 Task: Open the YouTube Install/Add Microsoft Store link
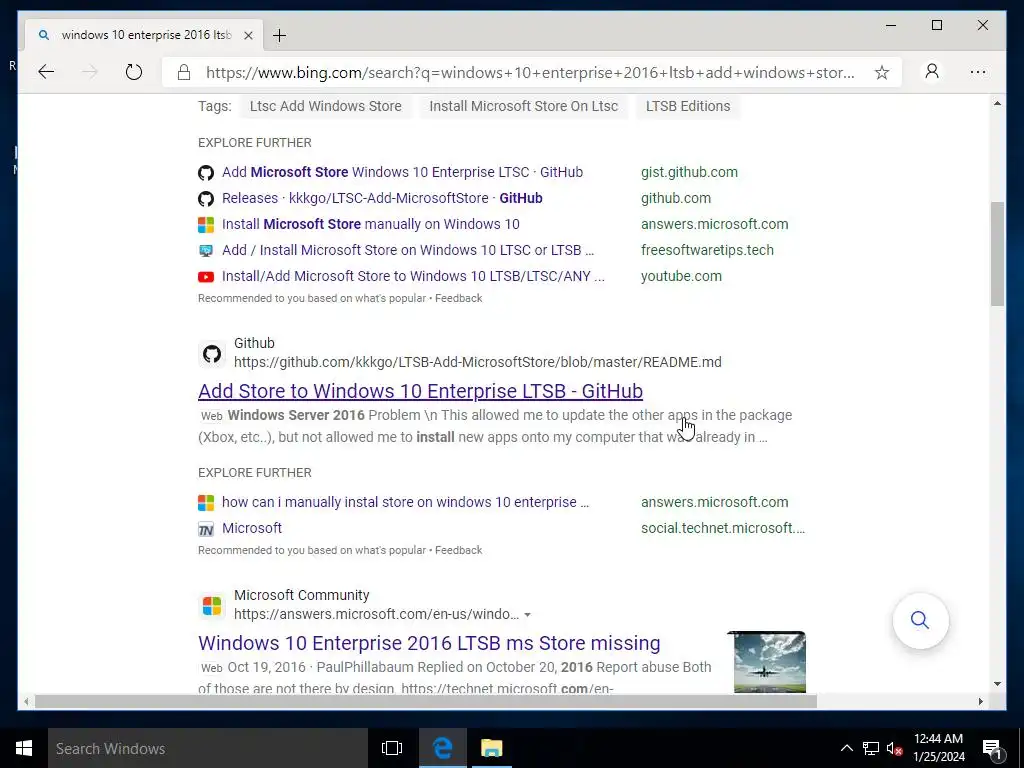(413, 276)
